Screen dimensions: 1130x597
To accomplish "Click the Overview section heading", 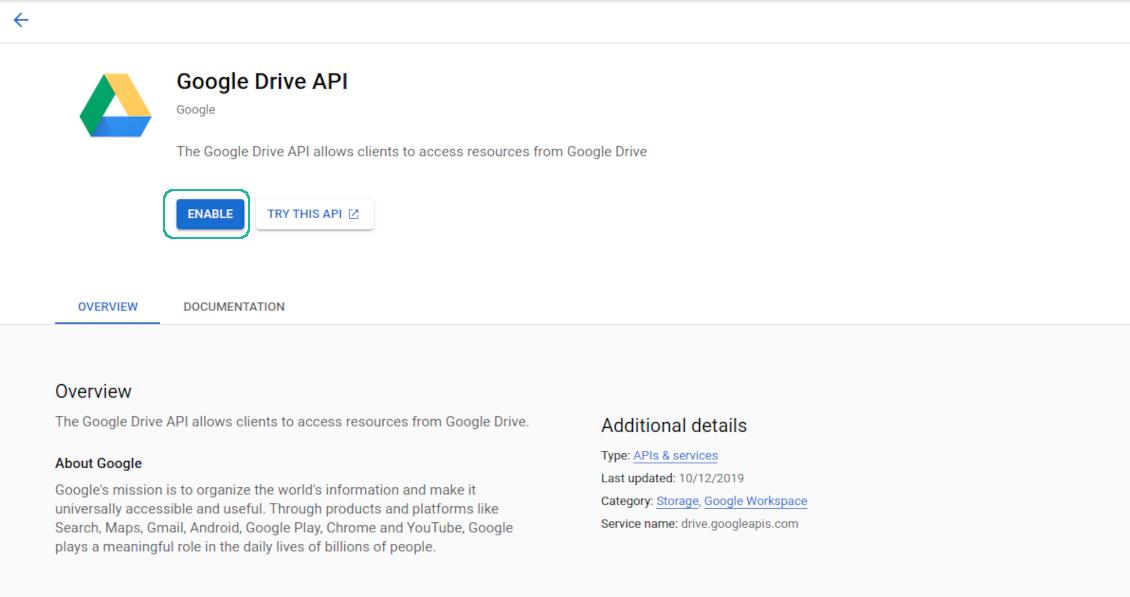I will pyautogui.click(x=93, y=391).
